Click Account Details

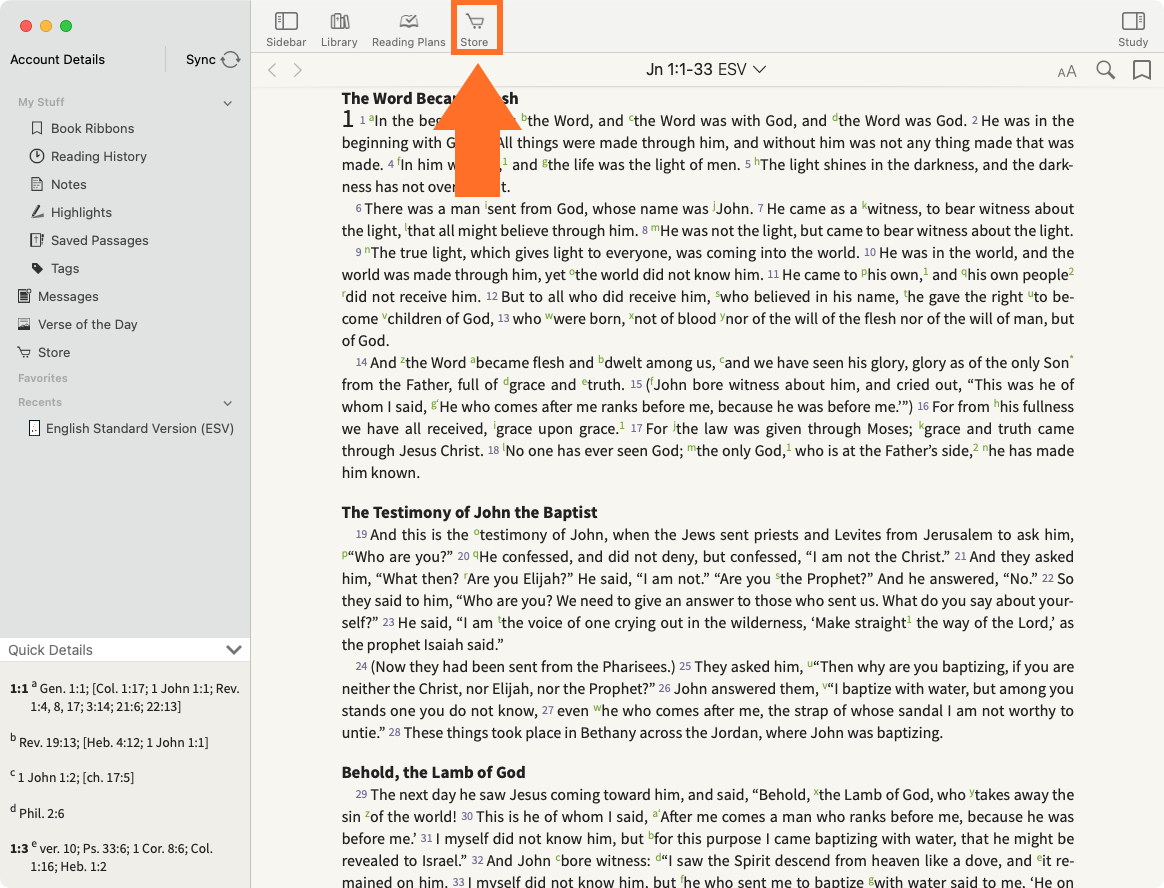click(57, 59)
